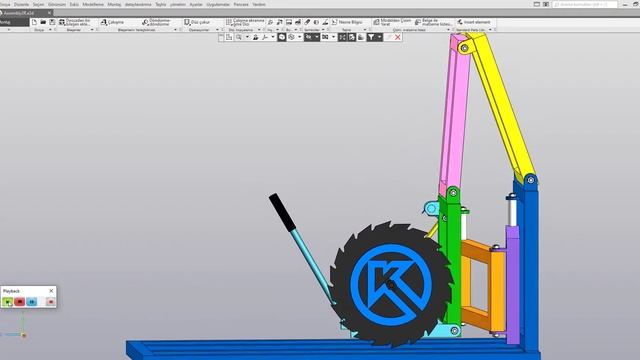Click the add component from file button
The height and width of the screenshot is (360, 640).
tap(75, 22)
